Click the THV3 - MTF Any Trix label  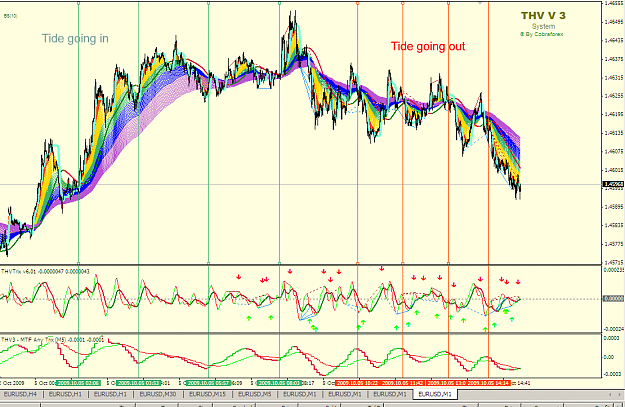(52, 340)
